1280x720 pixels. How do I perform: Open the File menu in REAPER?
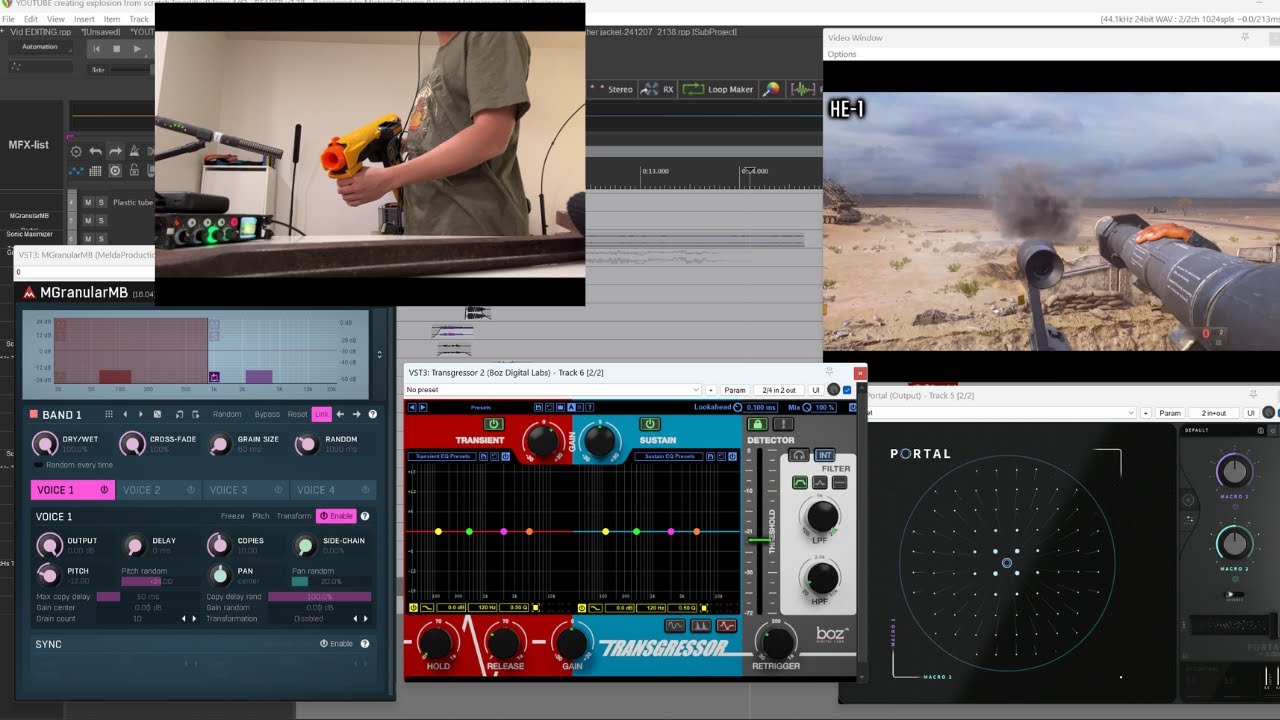[x=8, y=19]
